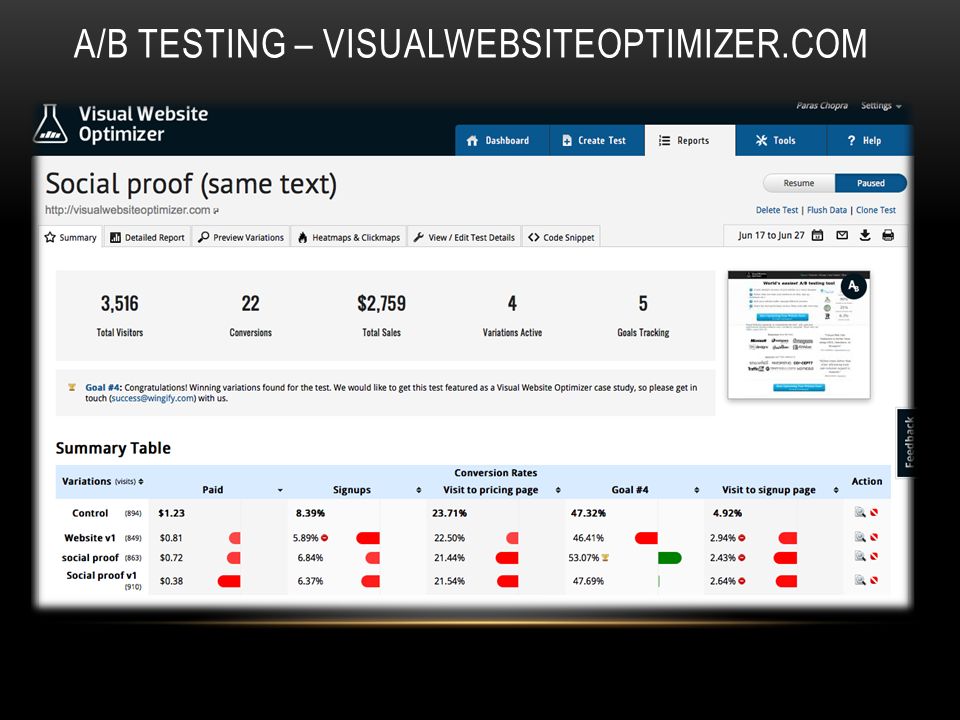
Task: Select the Summary sub-tab
Action: pos(71,238)
